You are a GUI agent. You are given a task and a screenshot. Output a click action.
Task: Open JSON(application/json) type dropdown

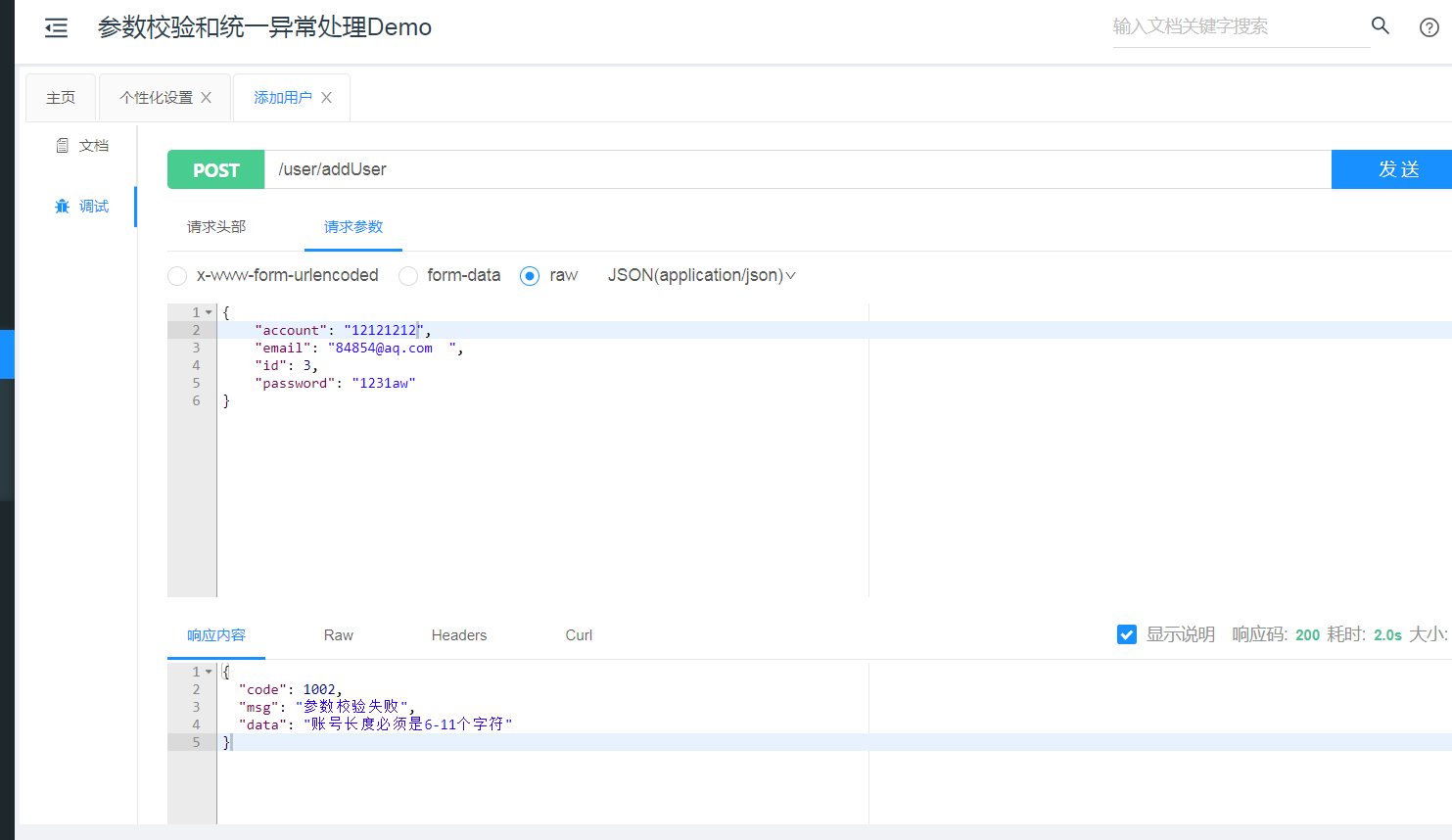click(x=702, y=276)
